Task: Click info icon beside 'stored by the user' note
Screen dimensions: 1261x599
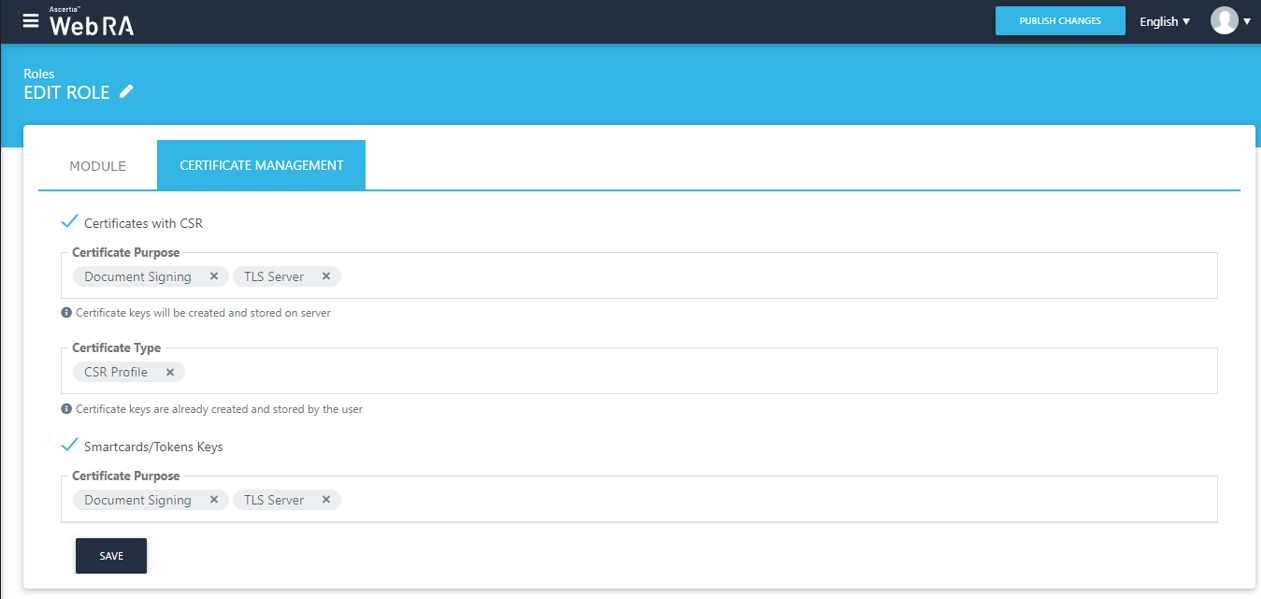Action: click(67, 409)
